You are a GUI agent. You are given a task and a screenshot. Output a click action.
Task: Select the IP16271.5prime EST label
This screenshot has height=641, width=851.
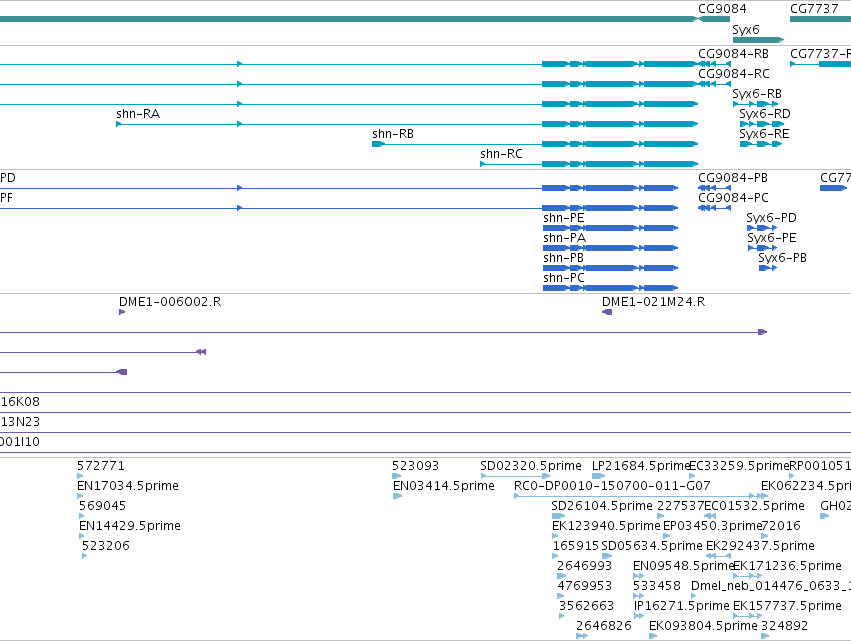click(682, 607)
